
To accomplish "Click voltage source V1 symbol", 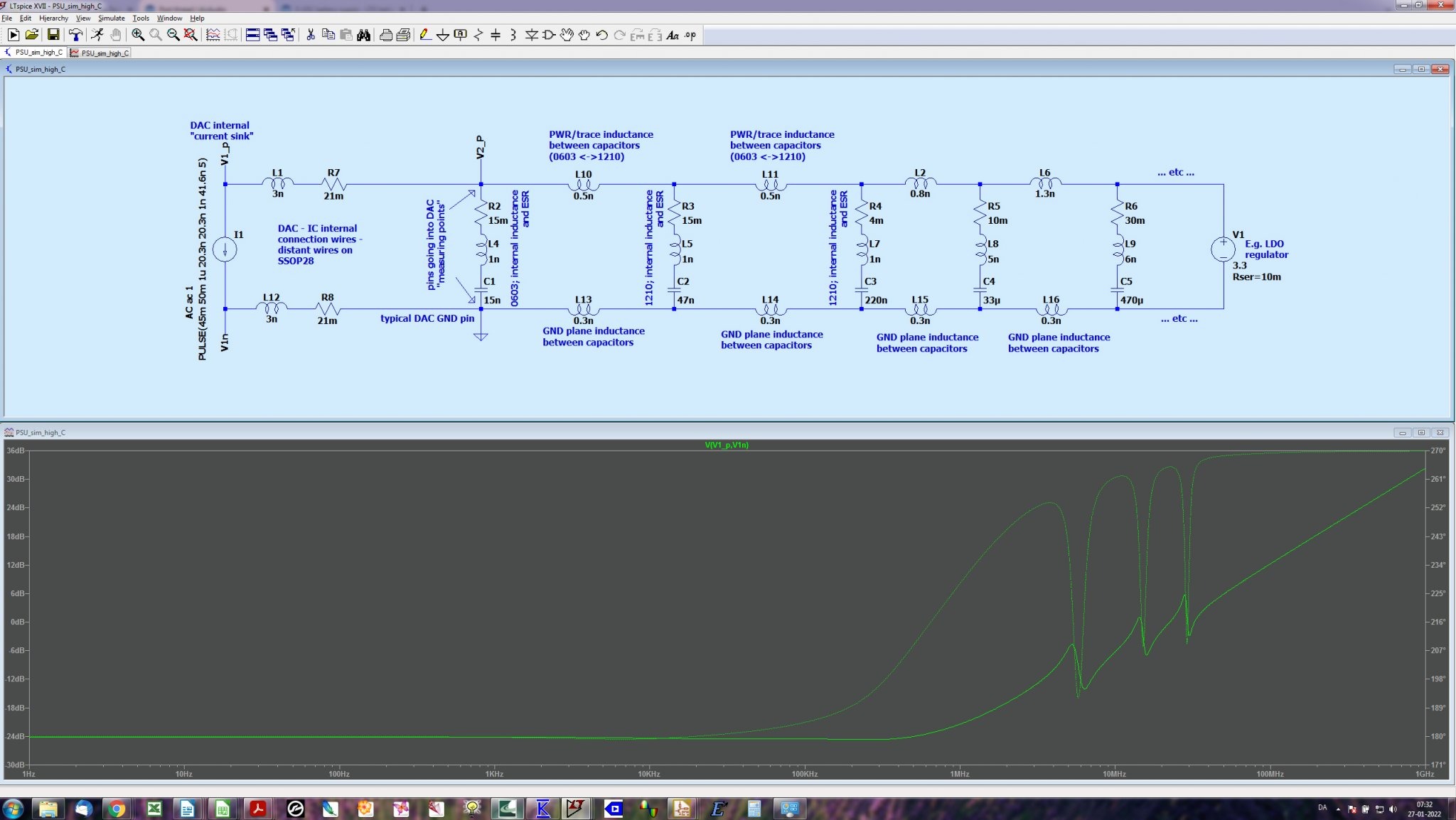I will [x=1224, y=249].
